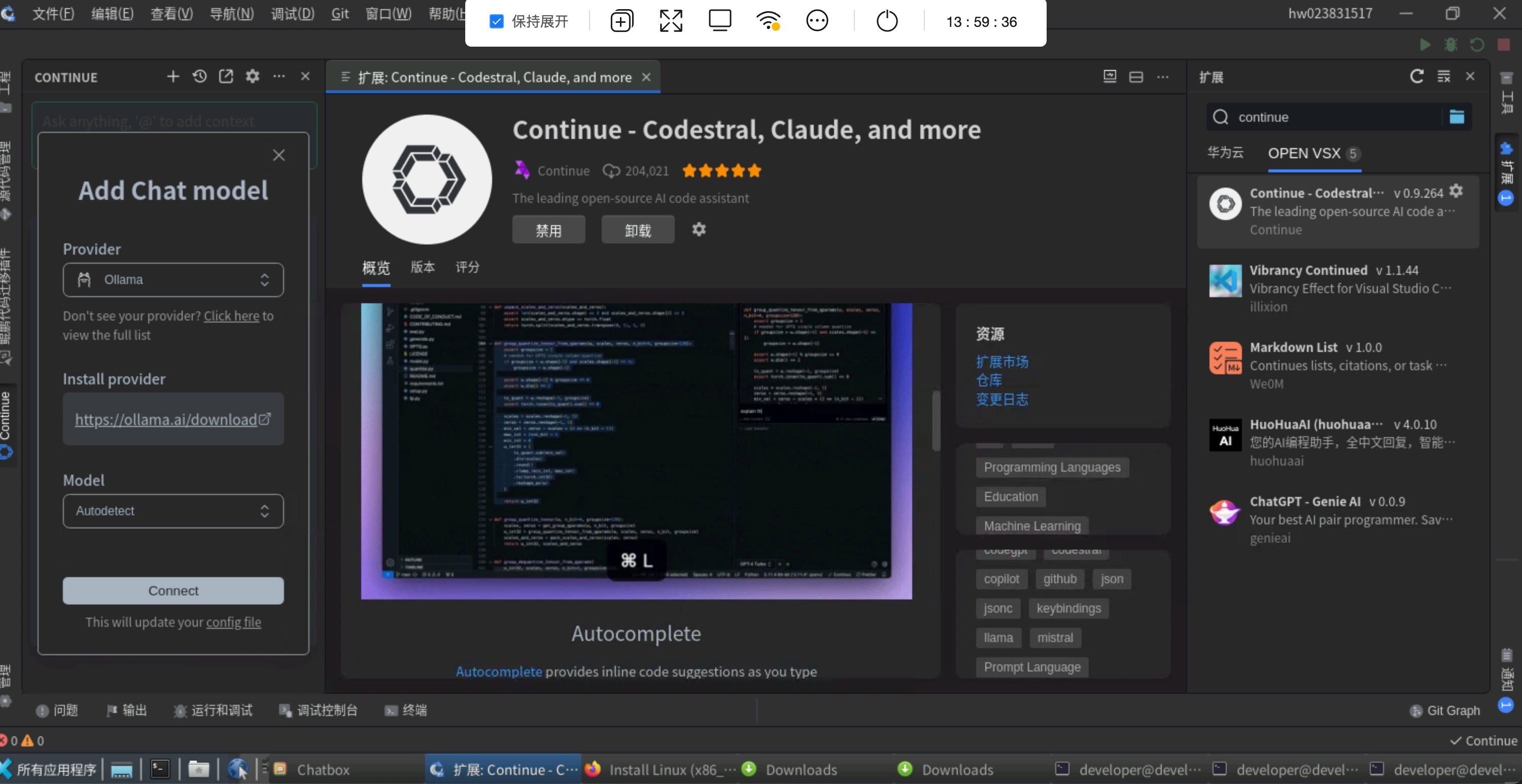Click the debug bug icon in top toolbar
The image size is (1522, 784).
[1450, 44]
